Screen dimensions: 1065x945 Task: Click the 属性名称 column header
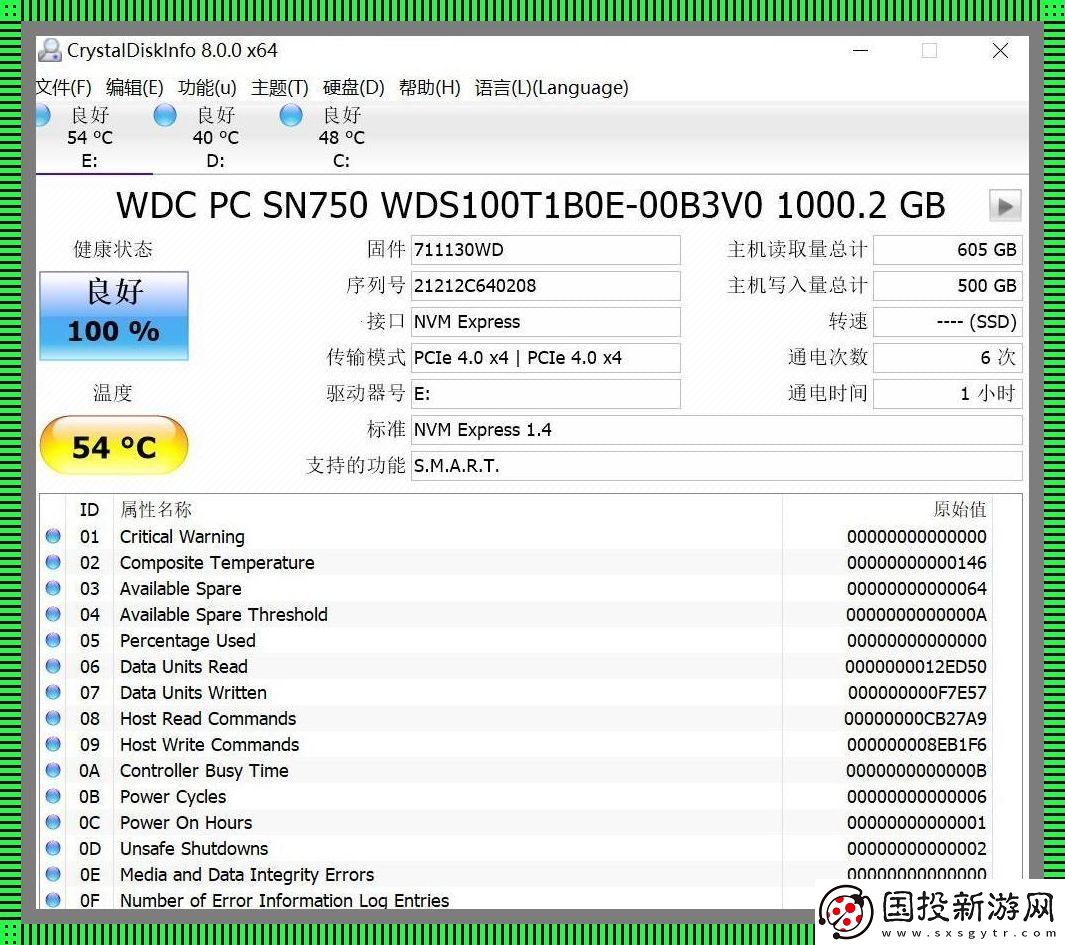156,510
